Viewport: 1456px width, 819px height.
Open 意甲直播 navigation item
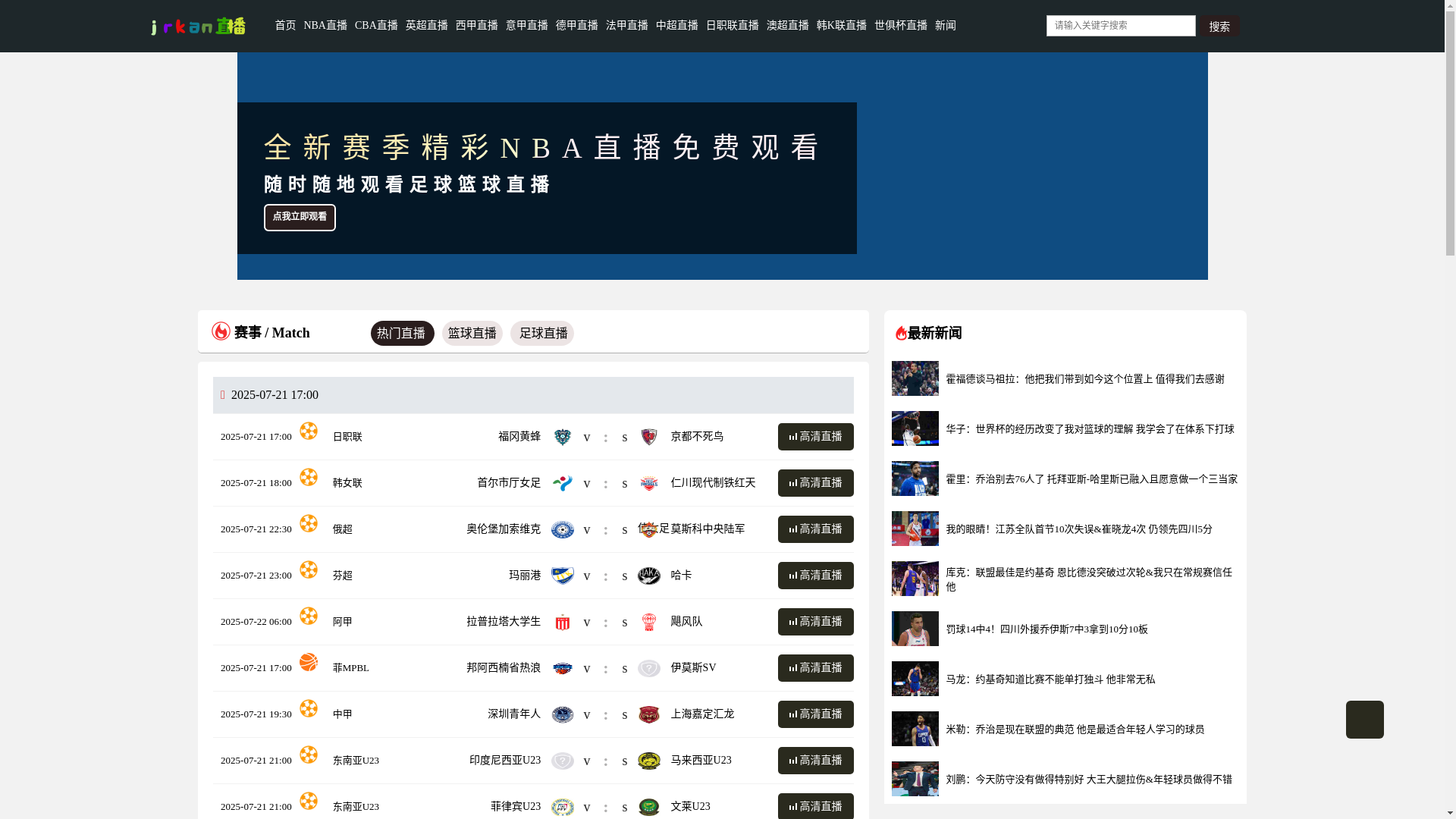click(527, 26)
